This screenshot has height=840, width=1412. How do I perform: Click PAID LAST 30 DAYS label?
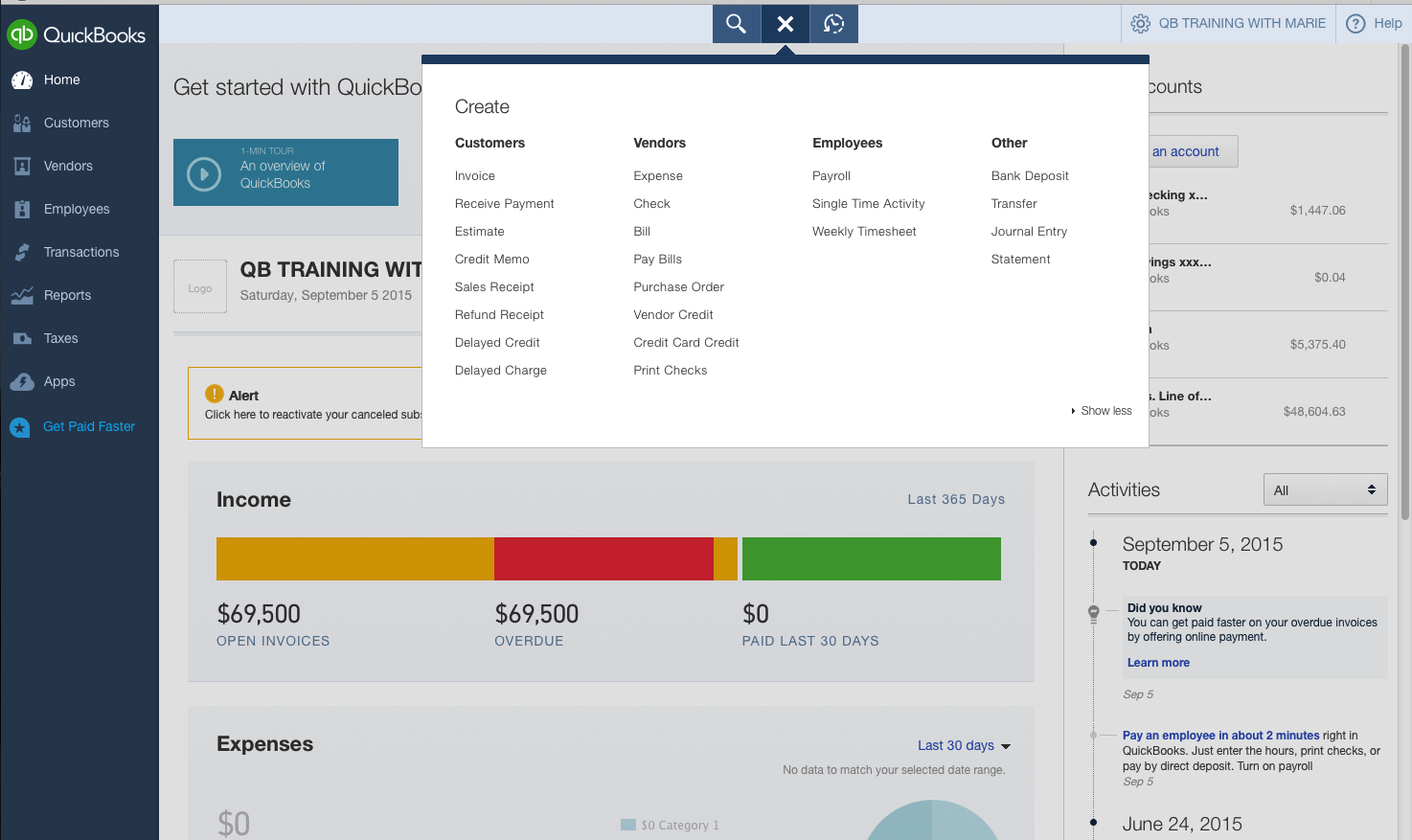point(810,641)
